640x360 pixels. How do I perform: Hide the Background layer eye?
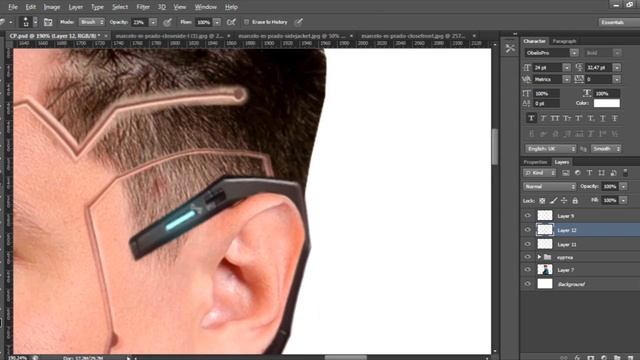[528, 284]
